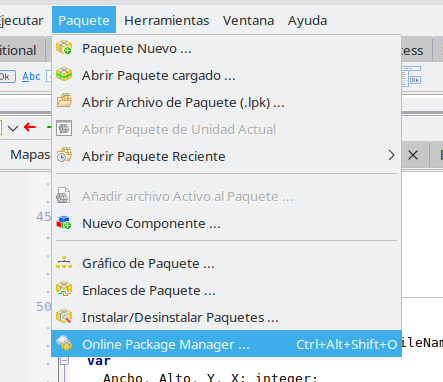Click the Instalar/Desinstalar magnifier icon
Screen dimensions: 443x382
pos(64,316)
